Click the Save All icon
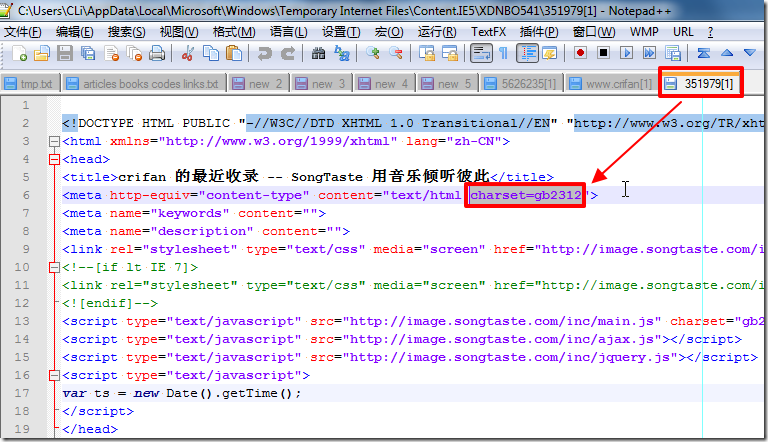768x442 pixels. point(88,53)
